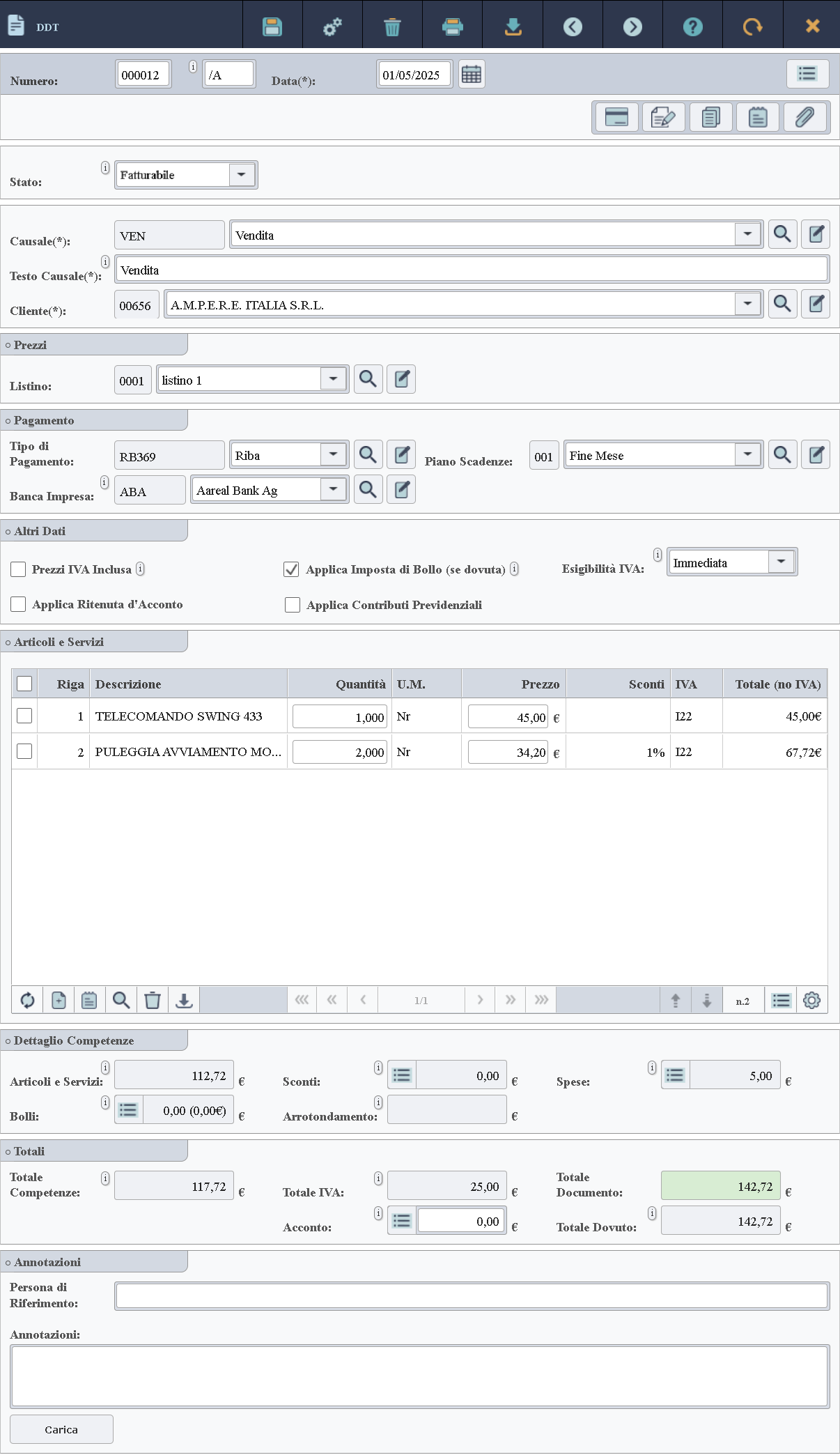The width and height of the screenshot is (840, 1455).
Task: Move the selected row up in the grid
Action: point(676,1000)
